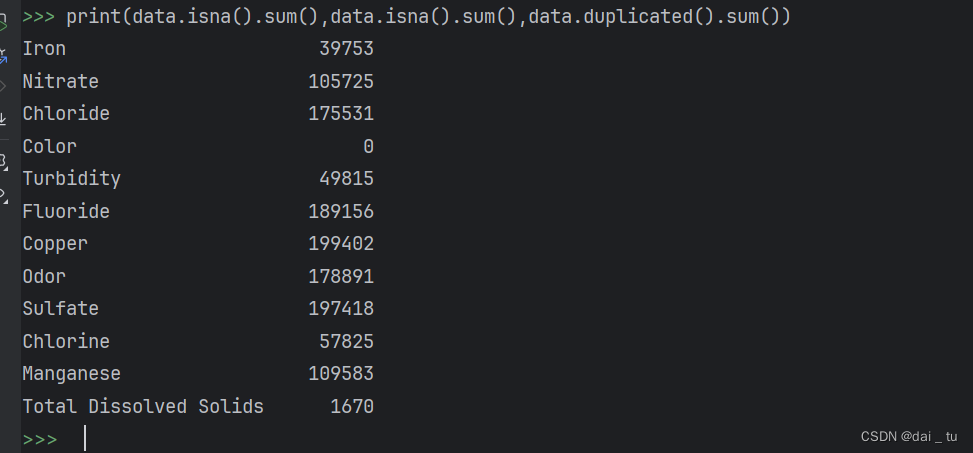Click the scroll-to-end down arrow icon
Image resolution: width=973 pixels, height=453 pixels.
coord(2,118)
